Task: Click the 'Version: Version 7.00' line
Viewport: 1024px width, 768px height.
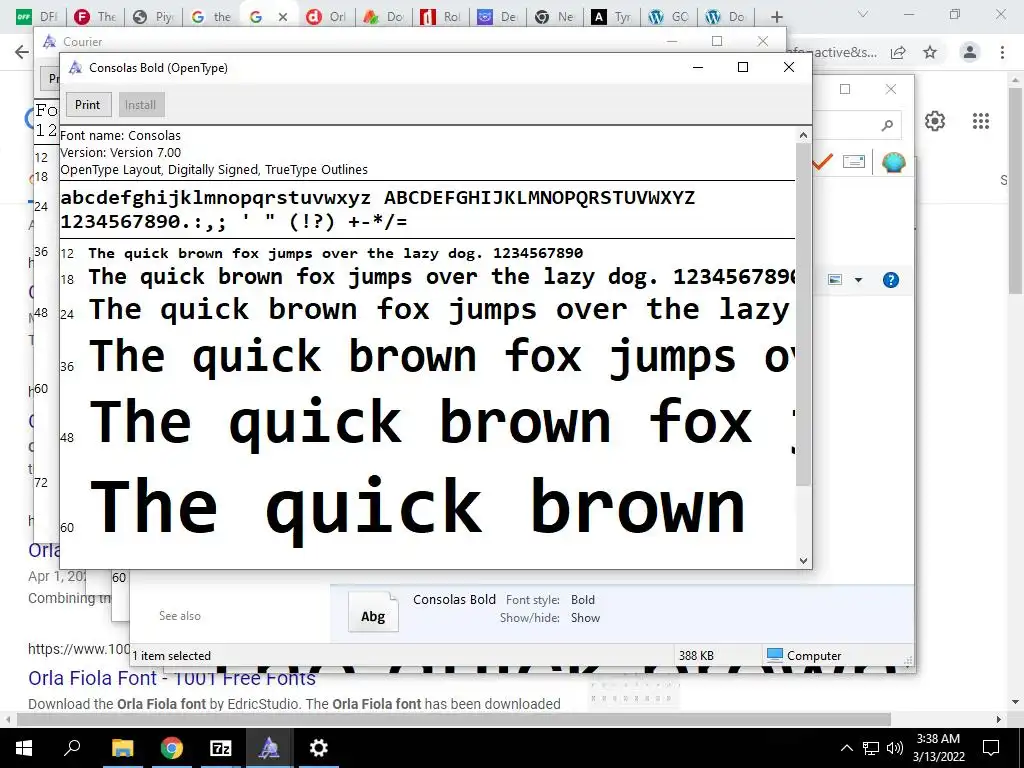Action: (x=121, y=152)
